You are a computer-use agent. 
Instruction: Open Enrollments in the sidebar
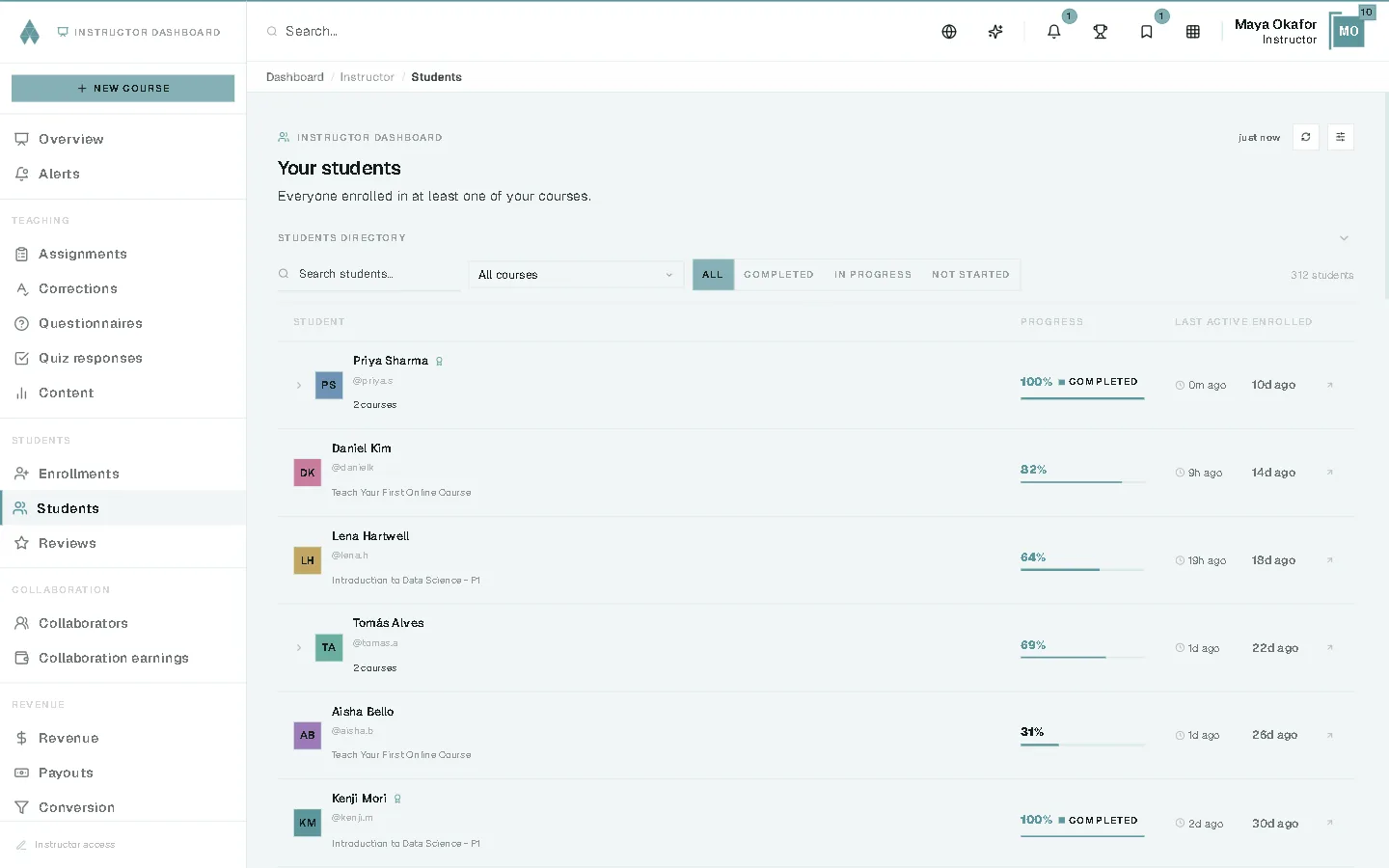pos(123,474)
